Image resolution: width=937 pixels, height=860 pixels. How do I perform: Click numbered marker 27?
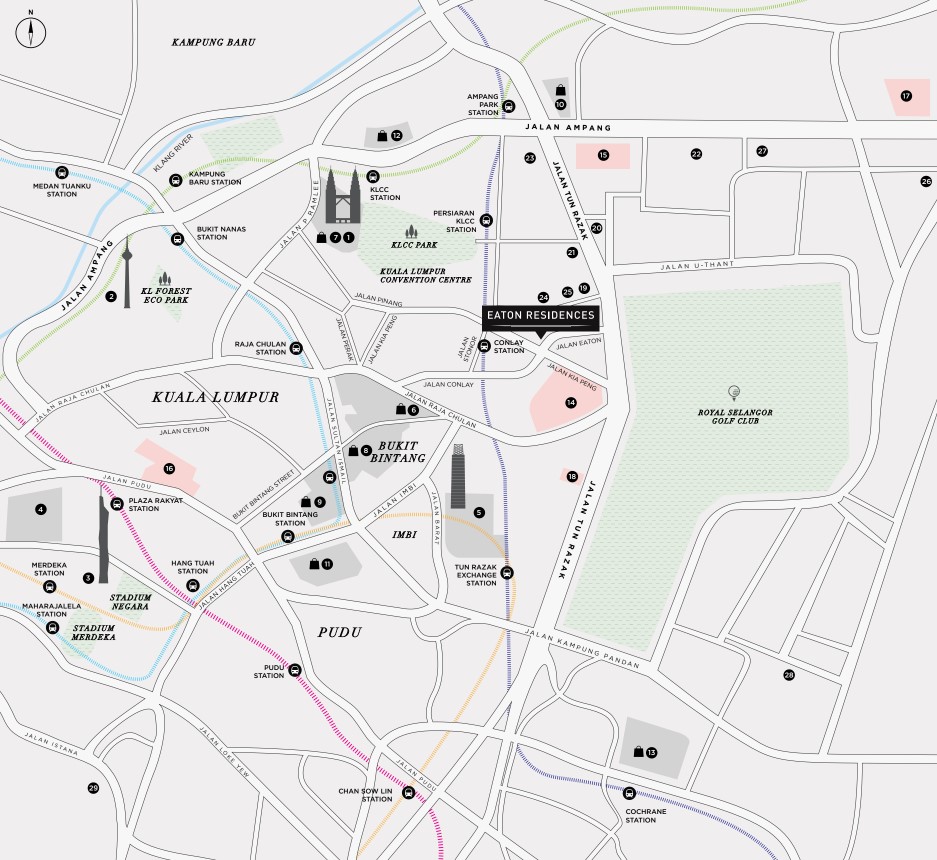coord(762,151)
